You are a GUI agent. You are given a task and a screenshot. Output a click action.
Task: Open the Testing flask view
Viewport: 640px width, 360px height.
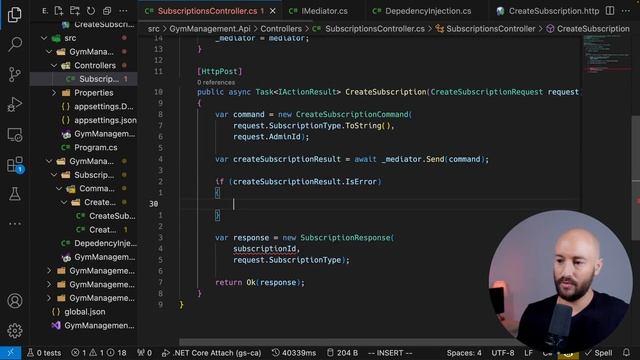pyautogui.click(x=15, y=194)
